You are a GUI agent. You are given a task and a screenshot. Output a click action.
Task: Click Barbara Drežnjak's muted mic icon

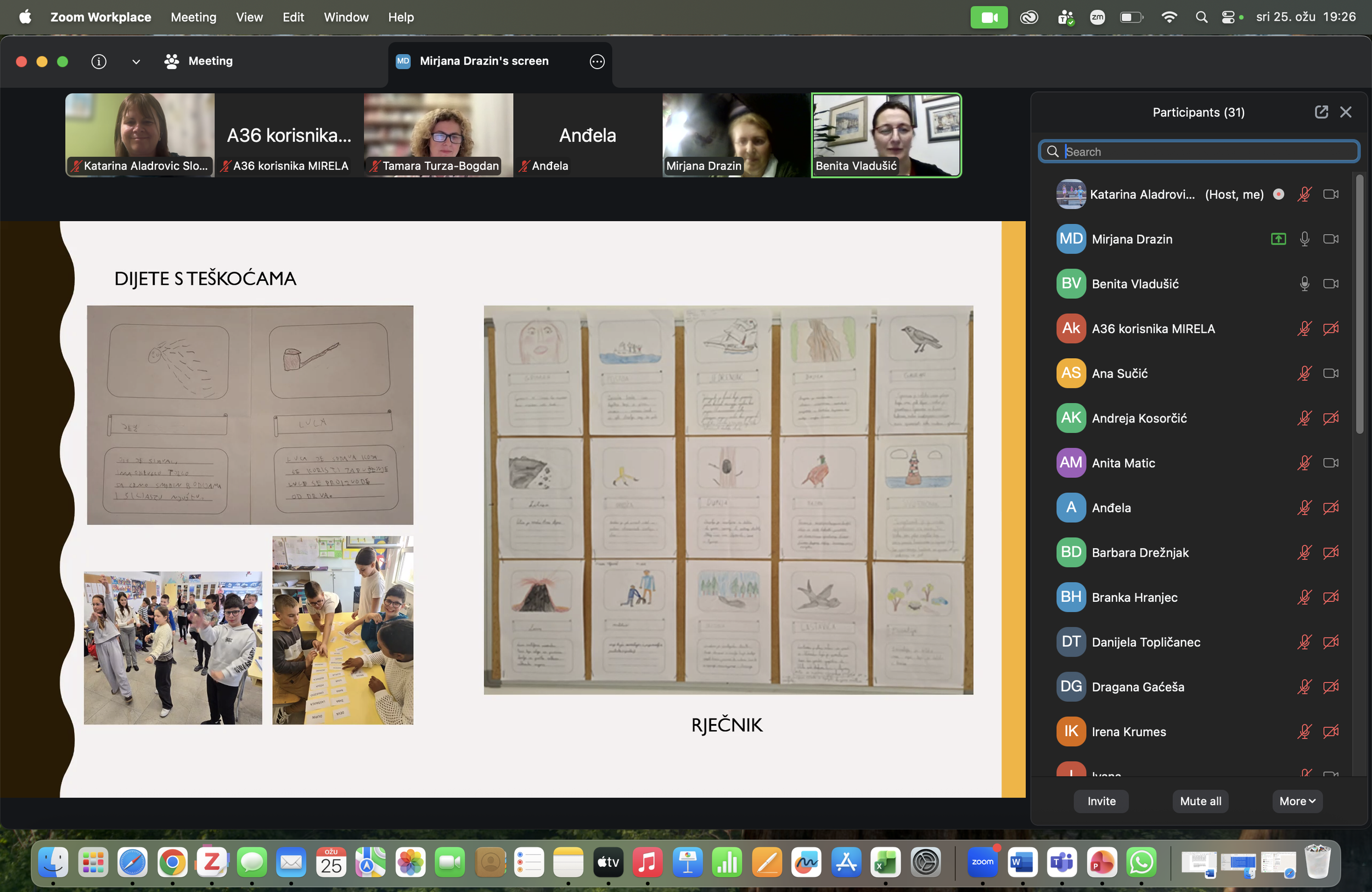(x=1304, y=552)
